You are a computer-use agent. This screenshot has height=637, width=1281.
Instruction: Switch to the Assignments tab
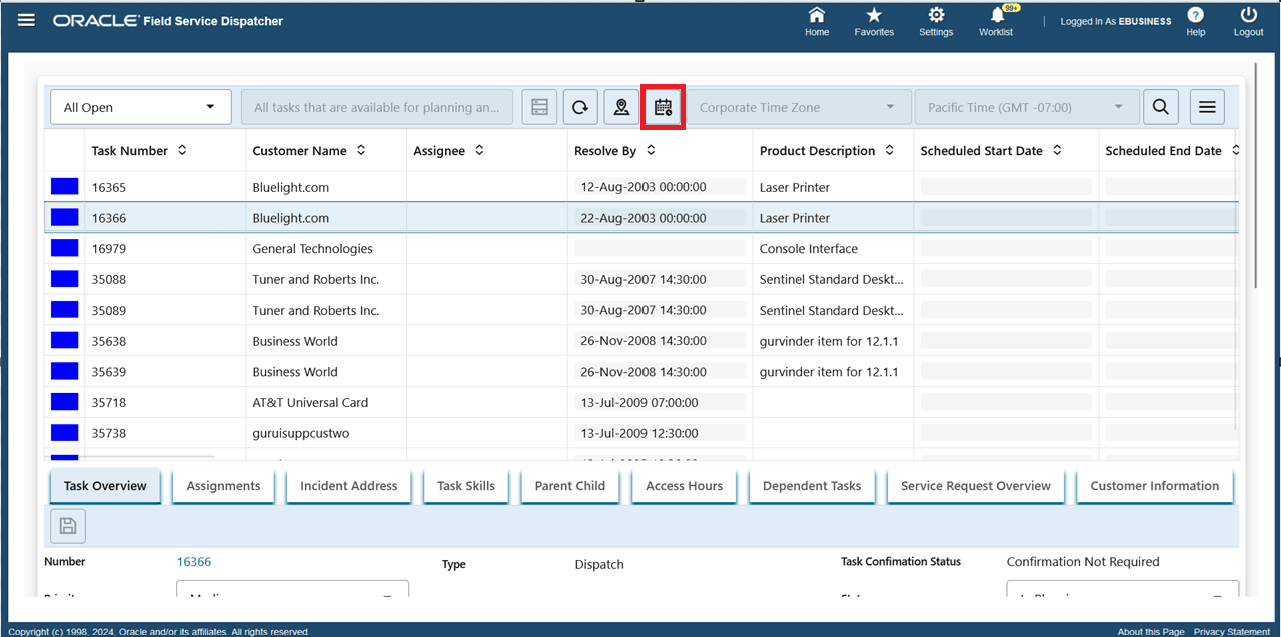(223, 486)
